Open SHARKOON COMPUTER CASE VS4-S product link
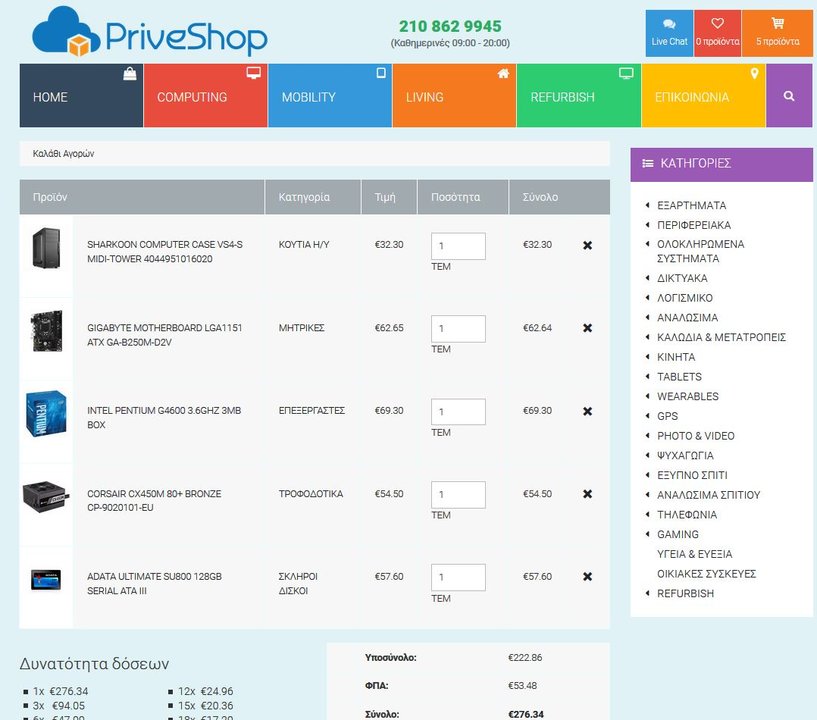 165,252
